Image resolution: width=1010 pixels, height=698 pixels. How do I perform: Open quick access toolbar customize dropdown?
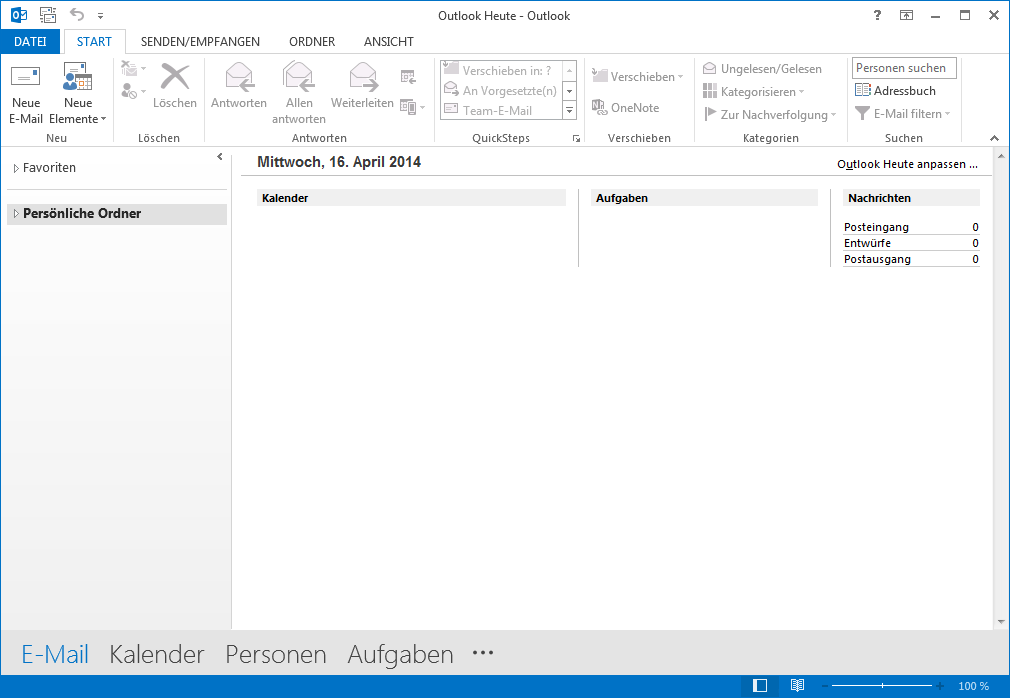pyautogui.click(x=100, y=15)
